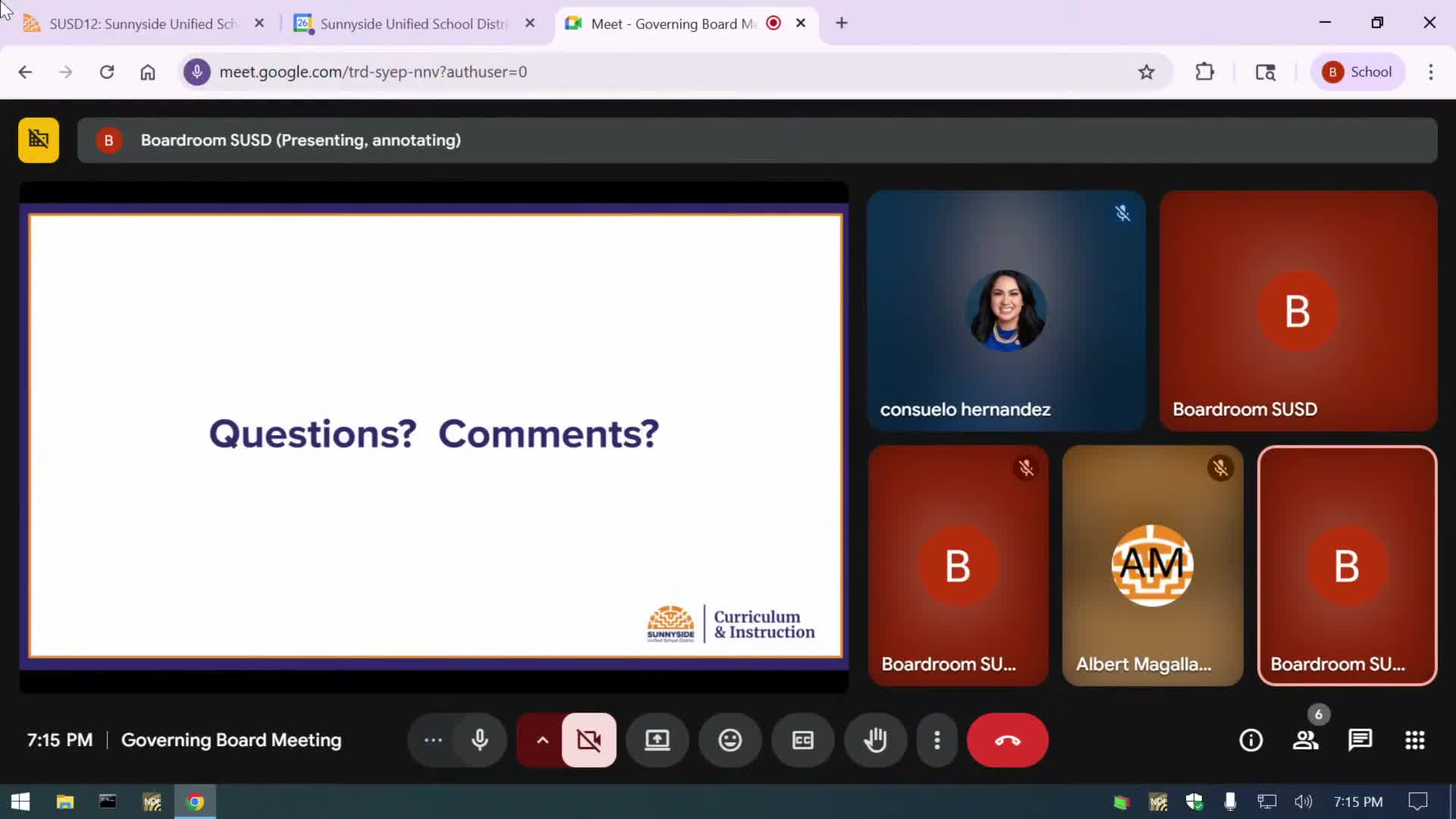Open audio settings ellipsis beside microphone
This screenshot has width=1456, height=819.
tap(433, 740)
